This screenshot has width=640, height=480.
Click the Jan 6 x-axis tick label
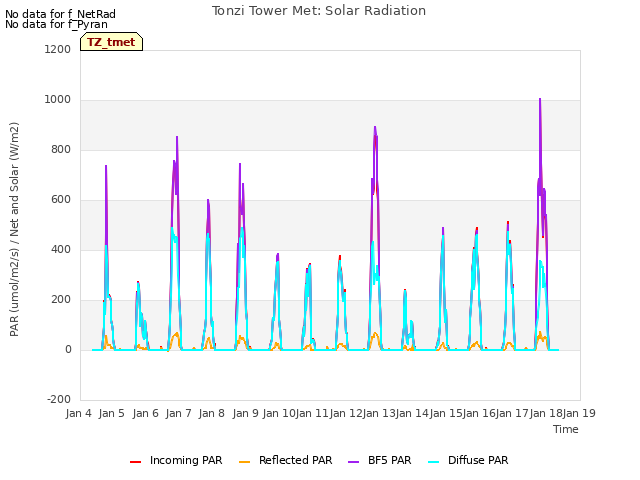[145, 413]
